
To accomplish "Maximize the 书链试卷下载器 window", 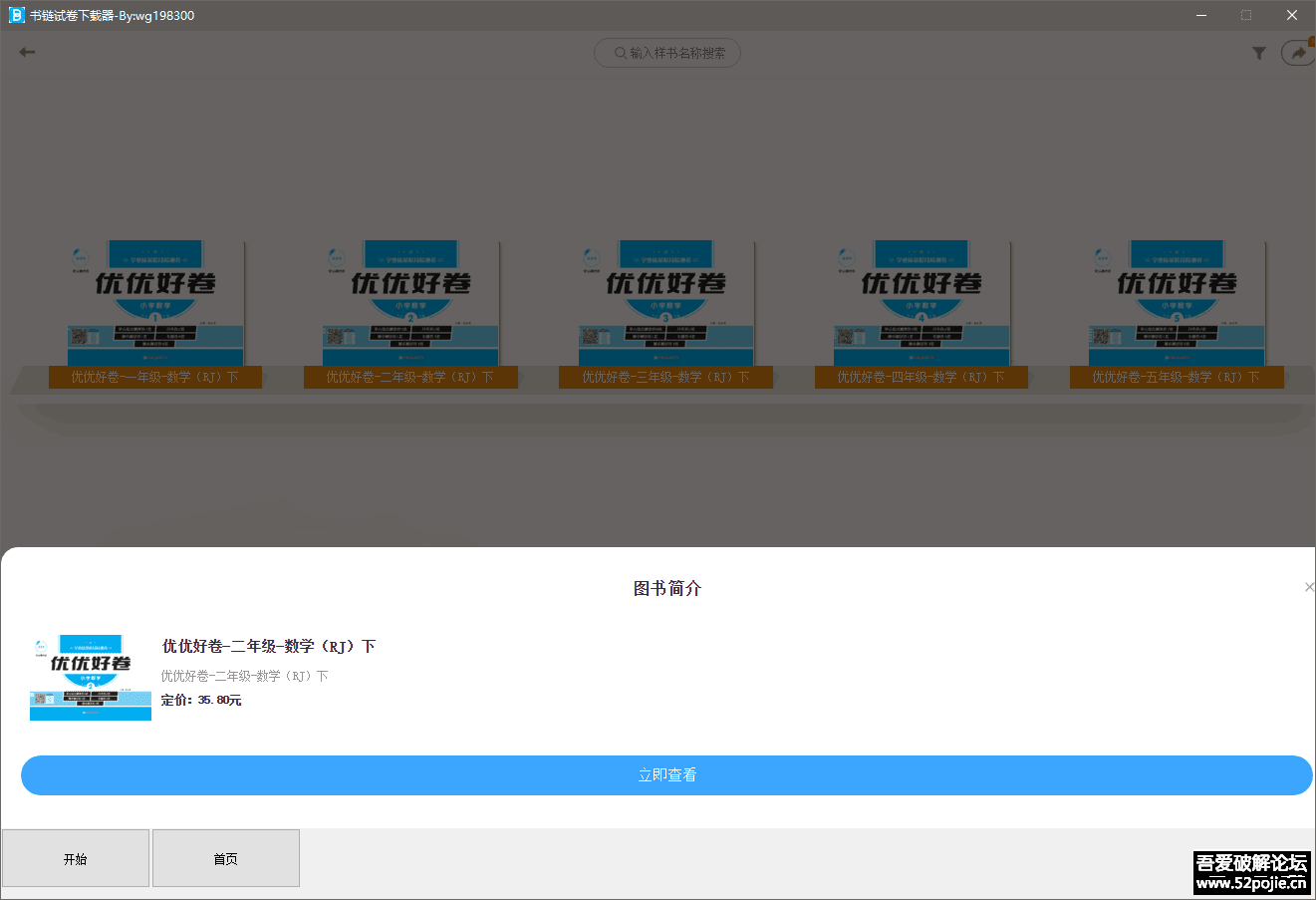I will point(1246,15).
